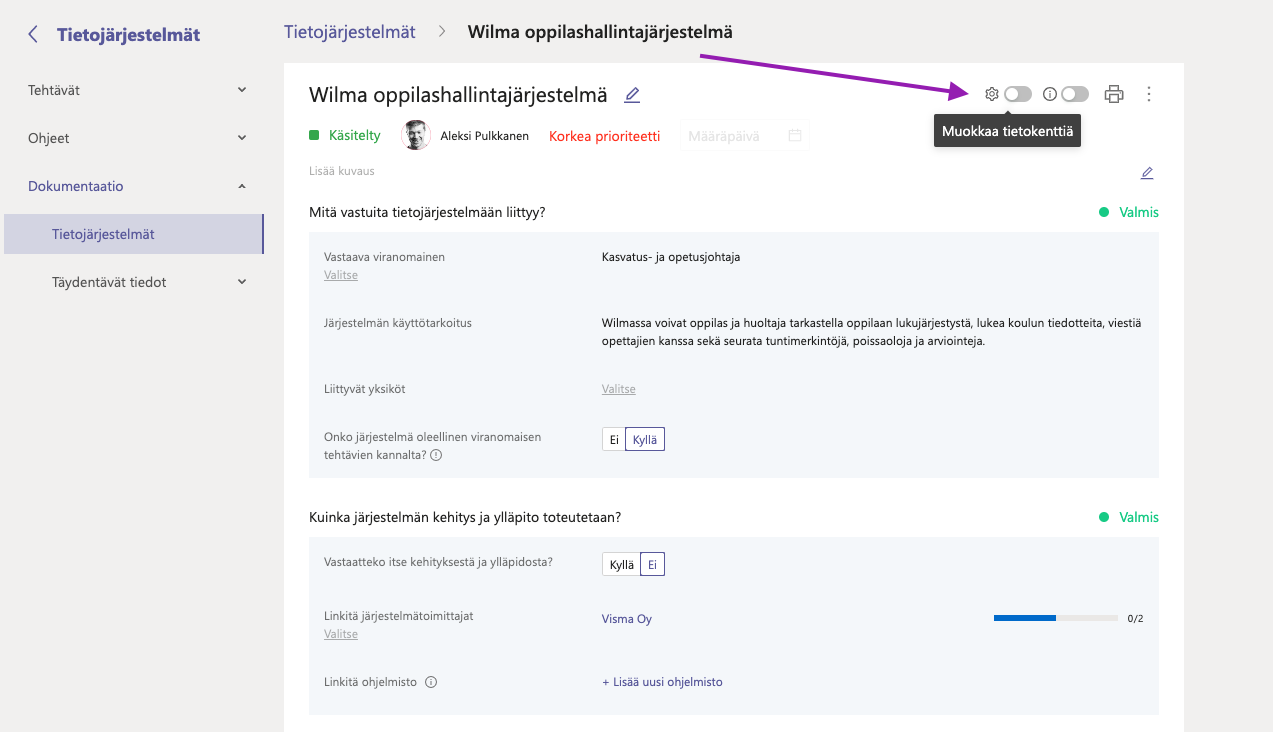Edit the description with the pencil icon

coord(1147,173)
